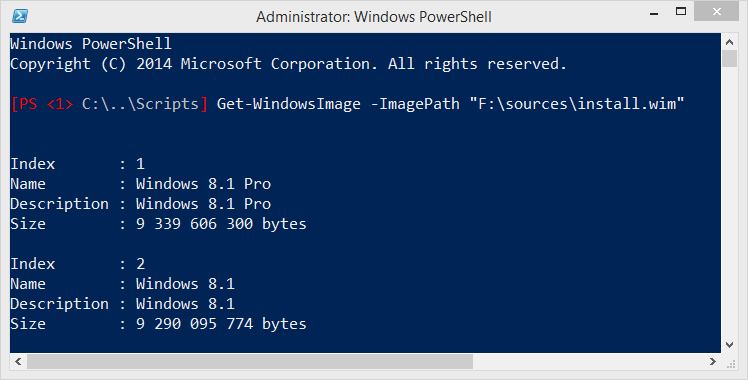Click the '9 339 606 300 bytes' size value
This screenshot has width=748, height=380.
coord(221,224)
